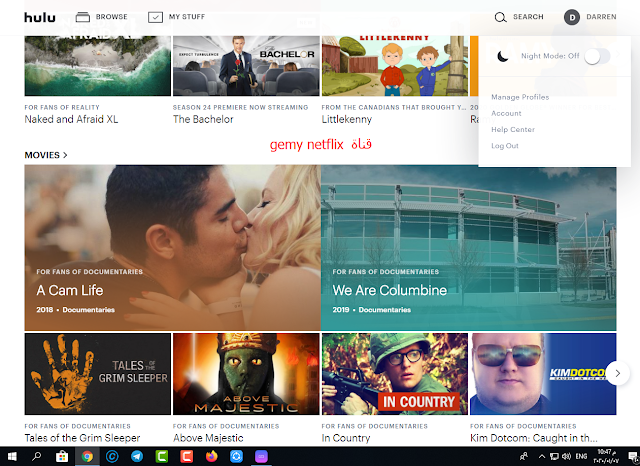Viewport: 640px width, 466px height.
Task: Open the taskbar clock and date
Action: 606,456
